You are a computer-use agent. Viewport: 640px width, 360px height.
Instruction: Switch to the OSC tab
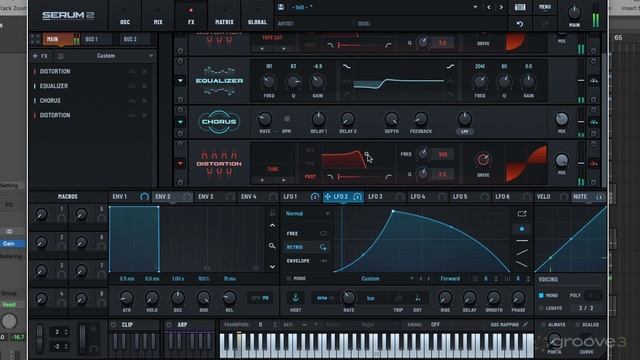125,16
